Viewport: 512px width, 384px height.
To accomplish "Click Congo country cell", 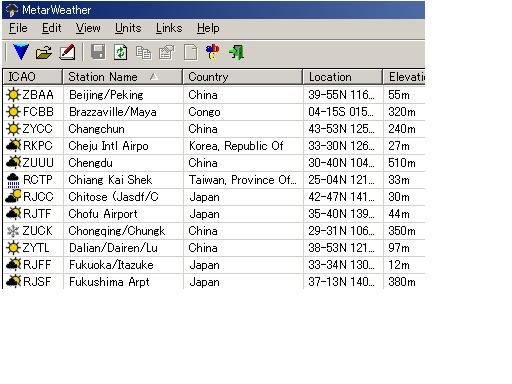I will pyautogui.click(x=204, y=112).
